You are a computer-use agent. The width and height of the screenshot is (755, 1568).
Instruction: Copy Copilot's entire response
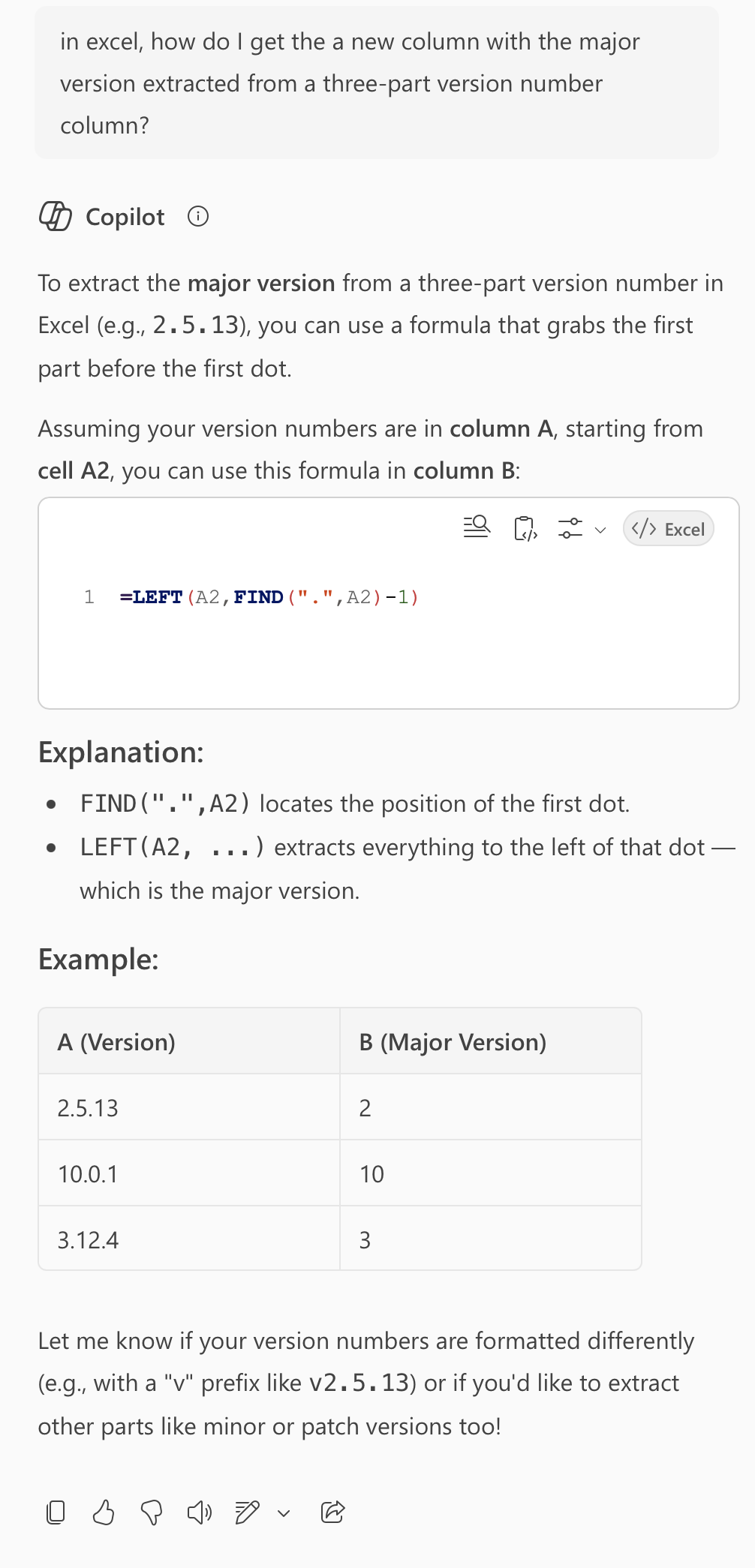coord(55,1513)
